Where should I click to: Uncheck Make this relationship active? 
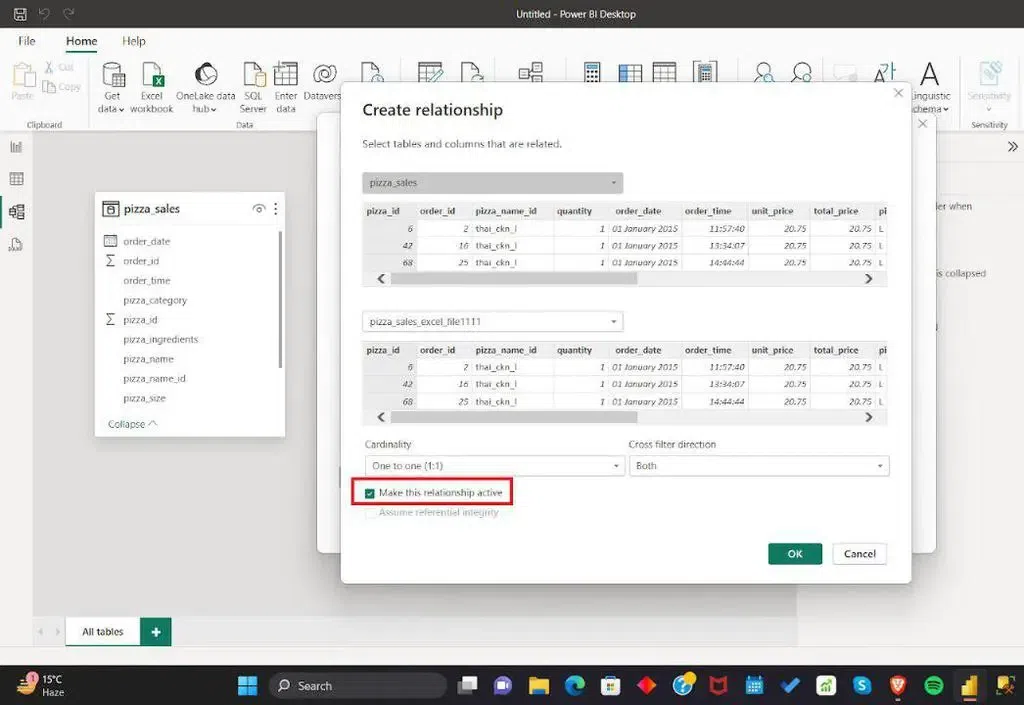(x=370, y=493)
